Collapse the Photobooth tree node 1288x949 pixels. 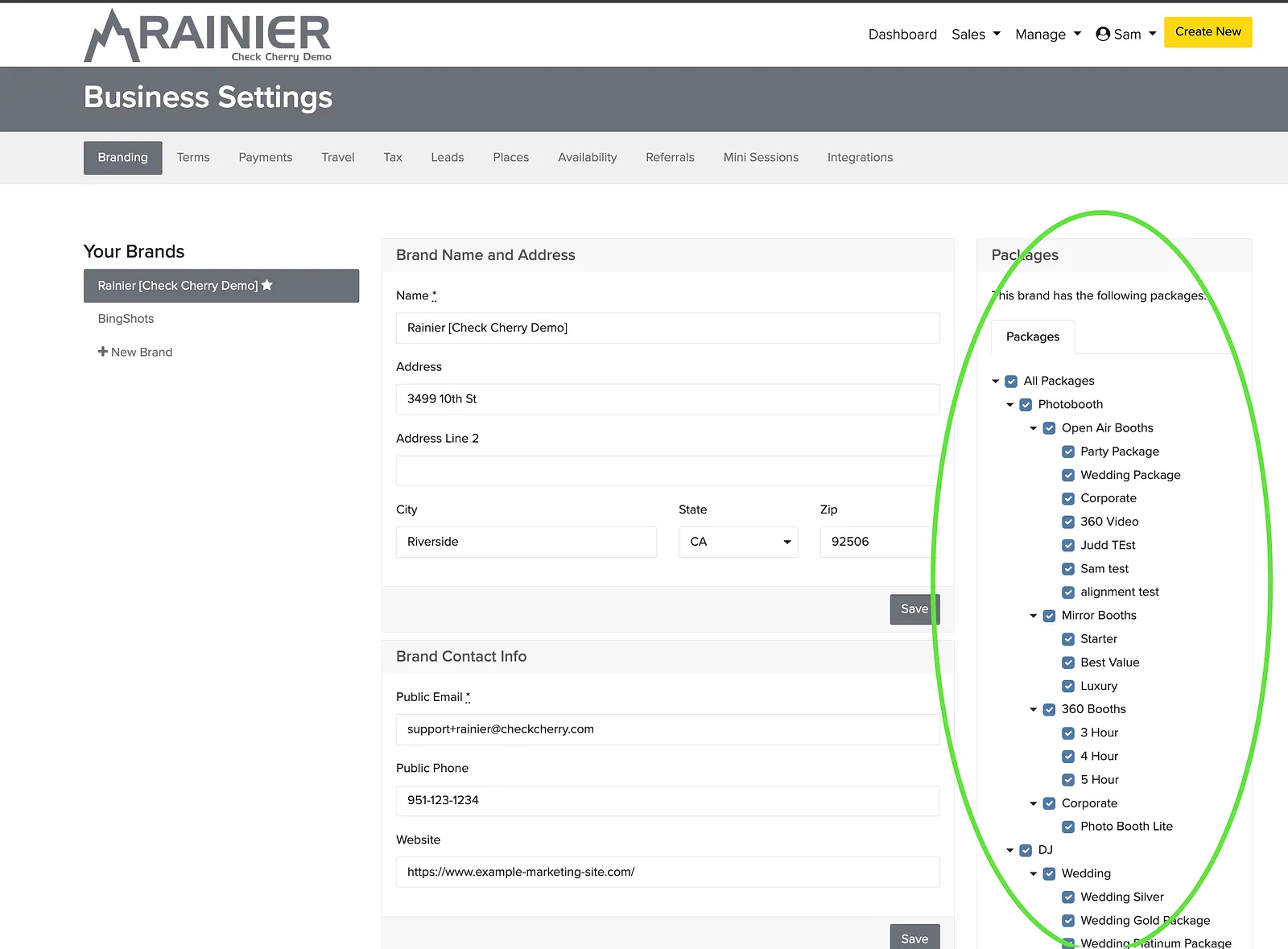1010,404
